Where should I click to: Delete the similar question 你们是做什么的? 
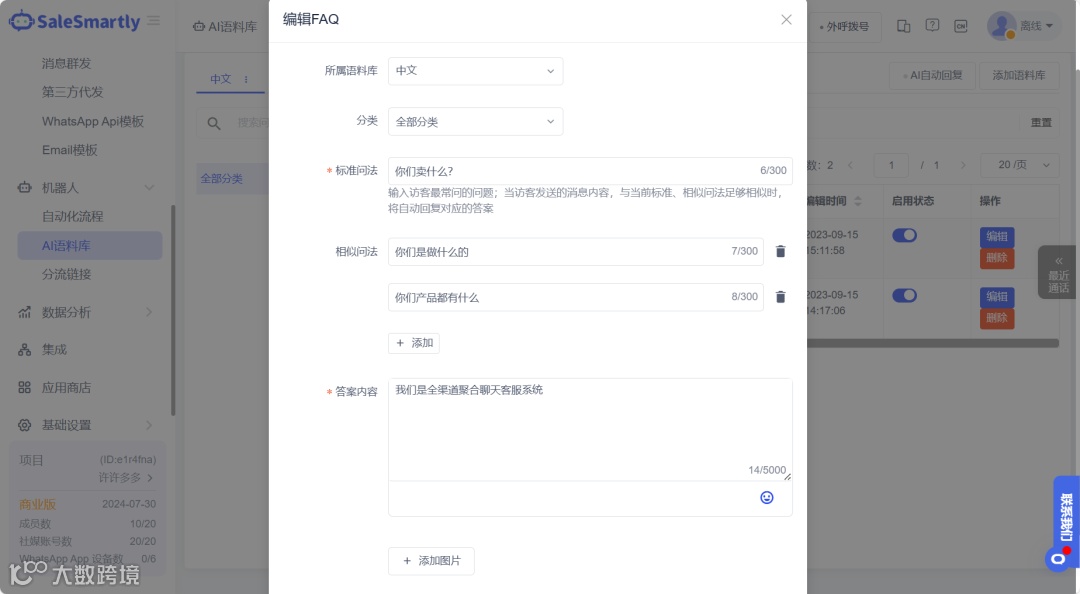[x=780, y=252]
